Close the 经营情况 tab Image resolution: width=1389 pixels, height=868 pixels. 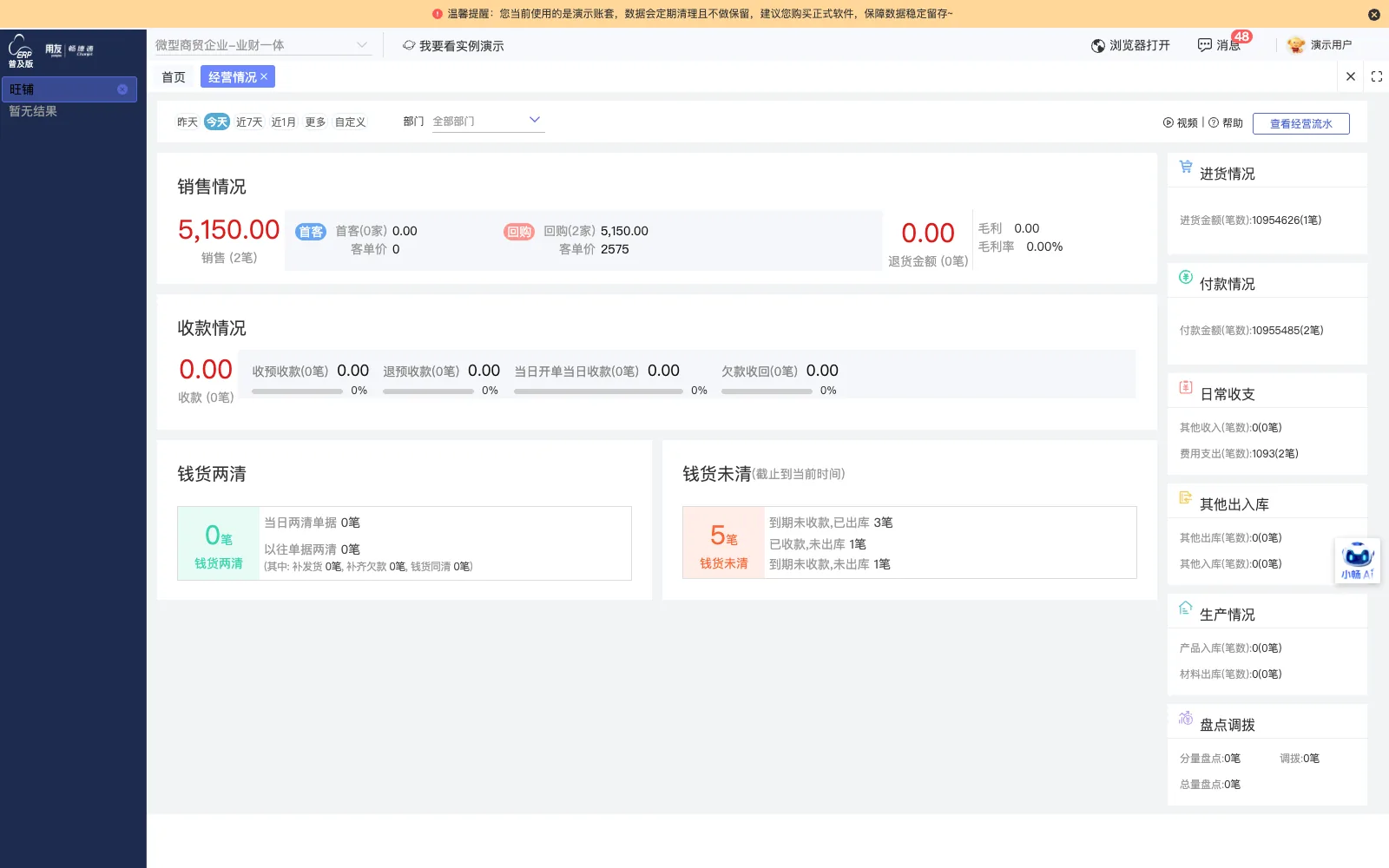point(264,76)
